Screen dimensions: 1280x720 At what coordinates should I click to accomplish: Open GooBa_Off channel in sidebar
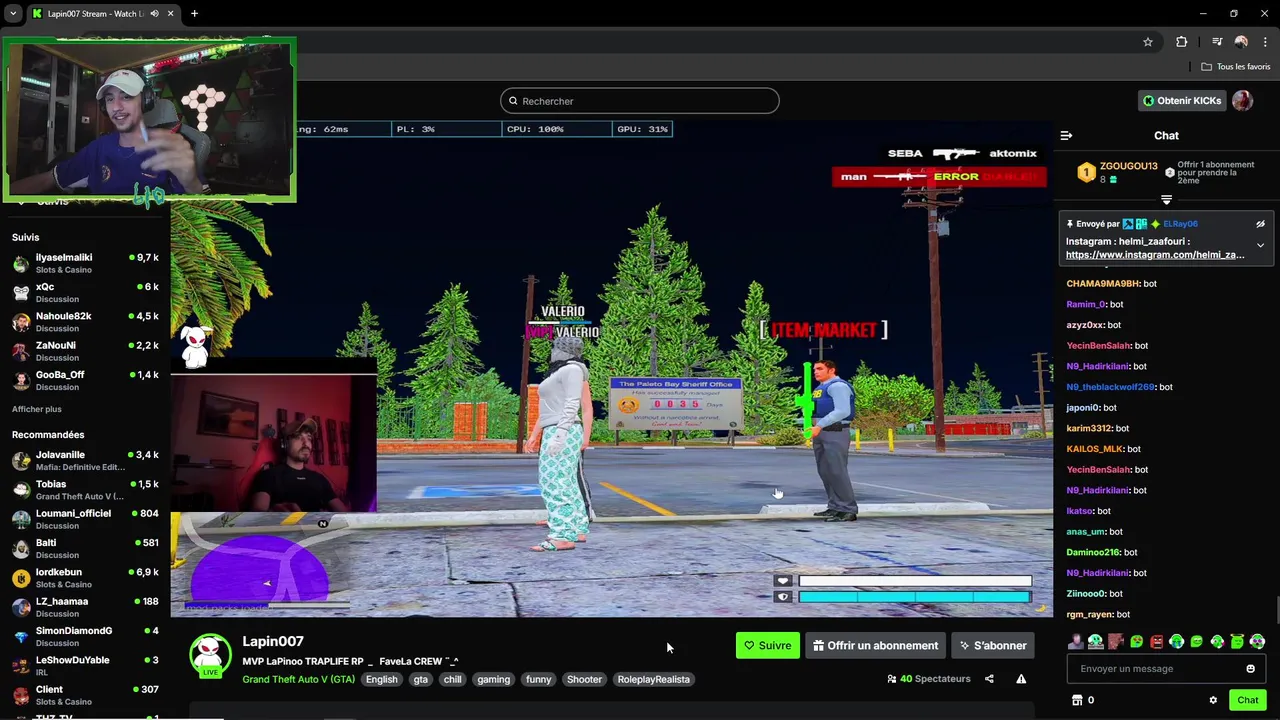pos(85,381)
